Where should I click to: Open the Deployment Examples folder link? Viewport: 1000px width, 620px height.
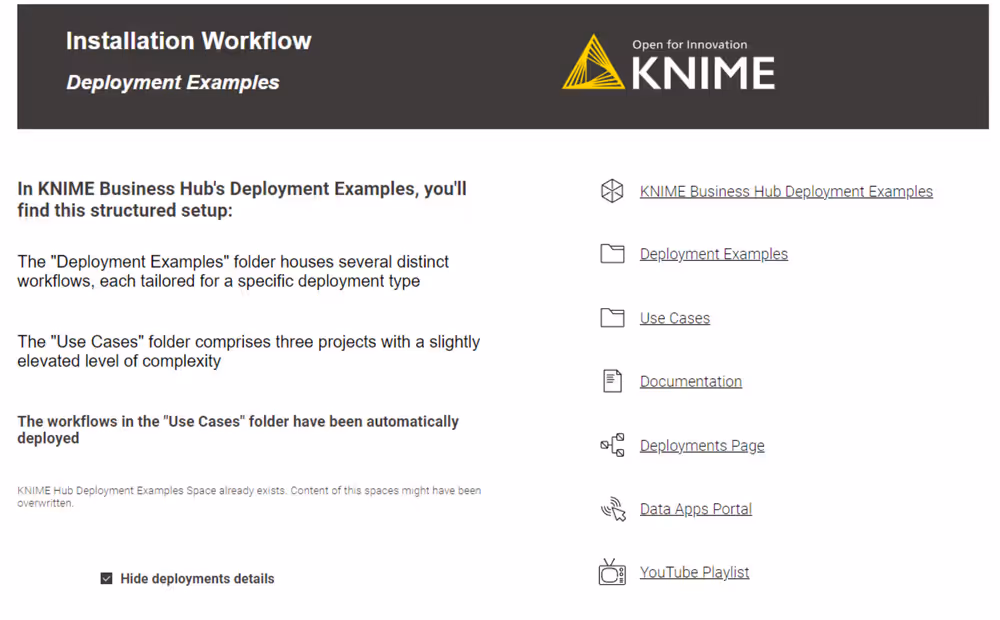(713, 254)
